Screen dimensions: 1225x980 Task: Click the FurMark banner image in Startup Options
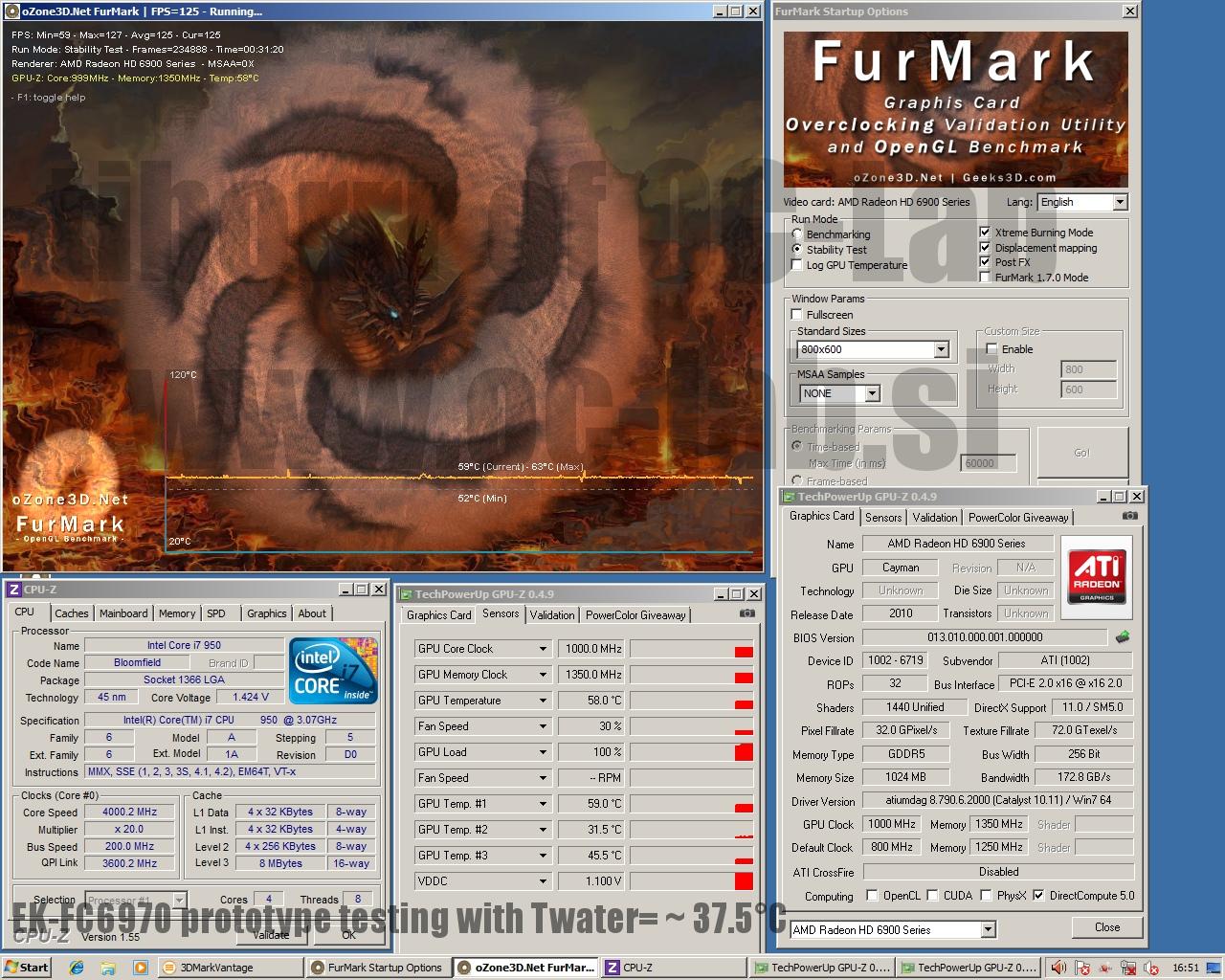(955, 109)
